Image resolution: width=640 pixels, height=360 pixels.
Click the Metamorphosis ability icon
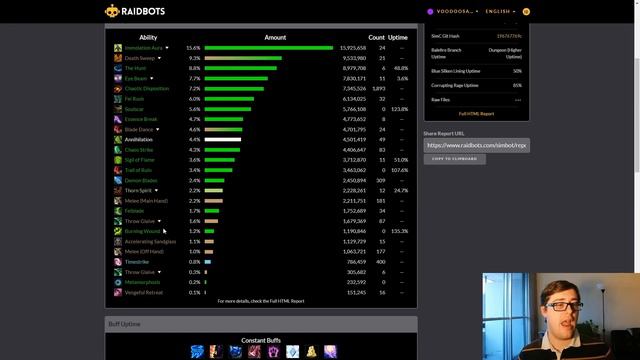coord(118,282)
